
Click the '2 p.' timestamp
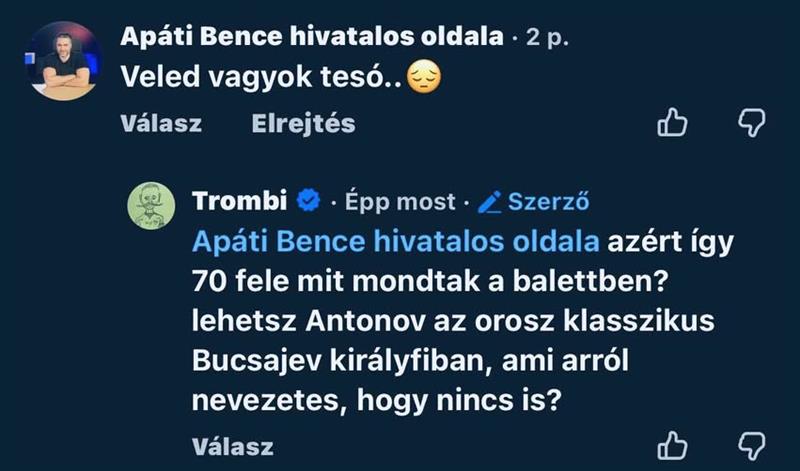pyautogui.click(x=549, y=38)
